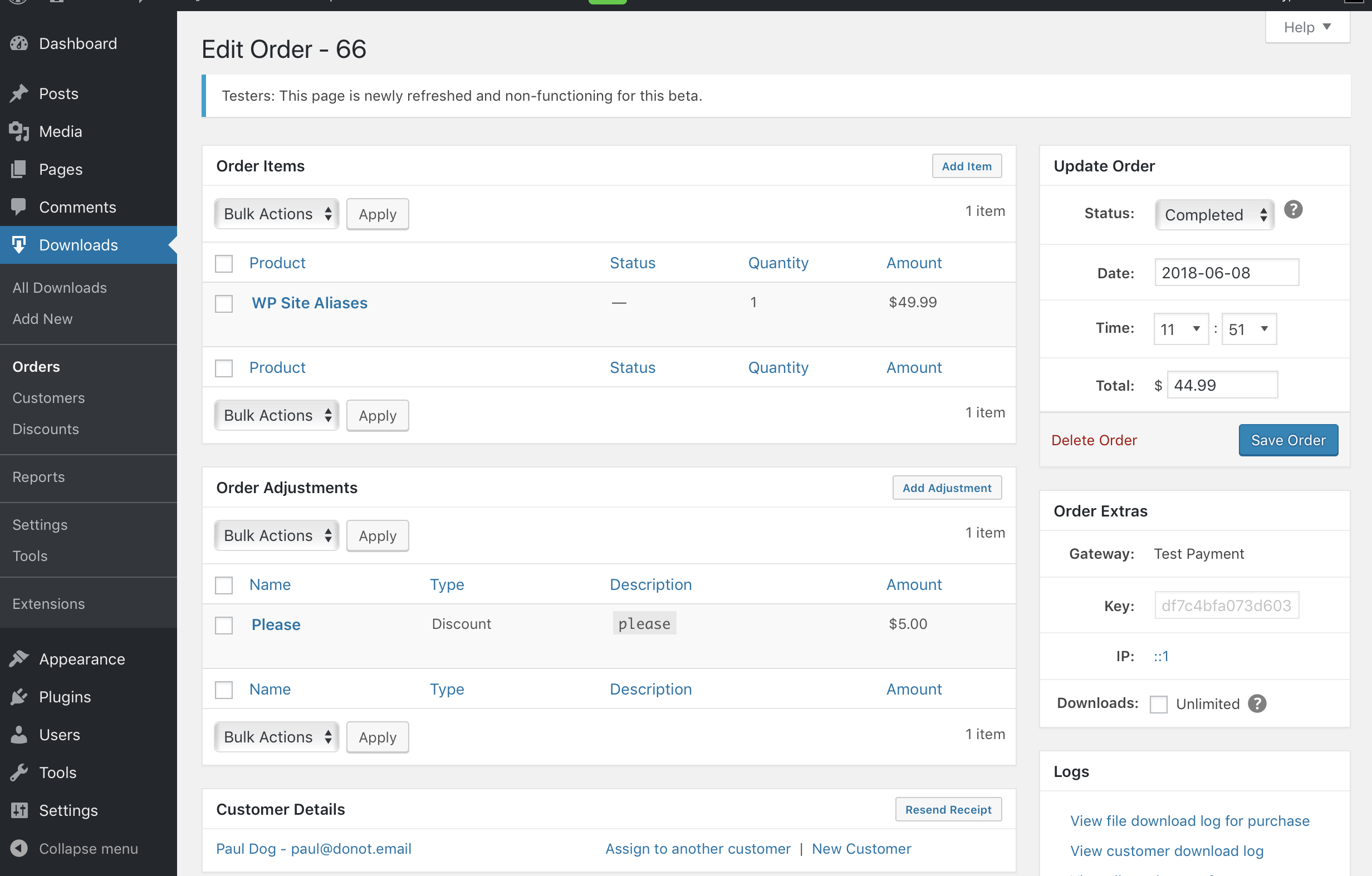Open the Reports submenu item
1372x876 pixels.
39,478
